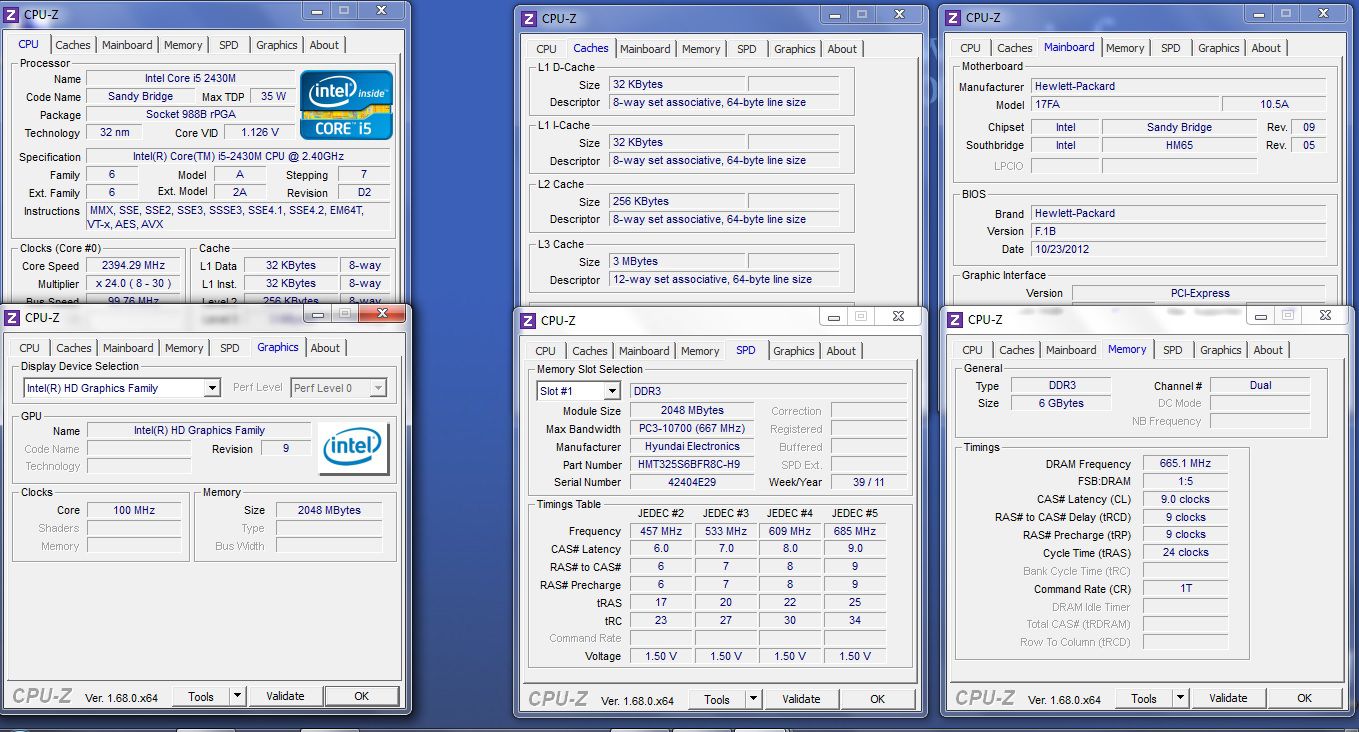1359x732 pixels.
Task: Click the L2 Cache size '256 KBytes' in the Caches window
Action: click(677, 201)
